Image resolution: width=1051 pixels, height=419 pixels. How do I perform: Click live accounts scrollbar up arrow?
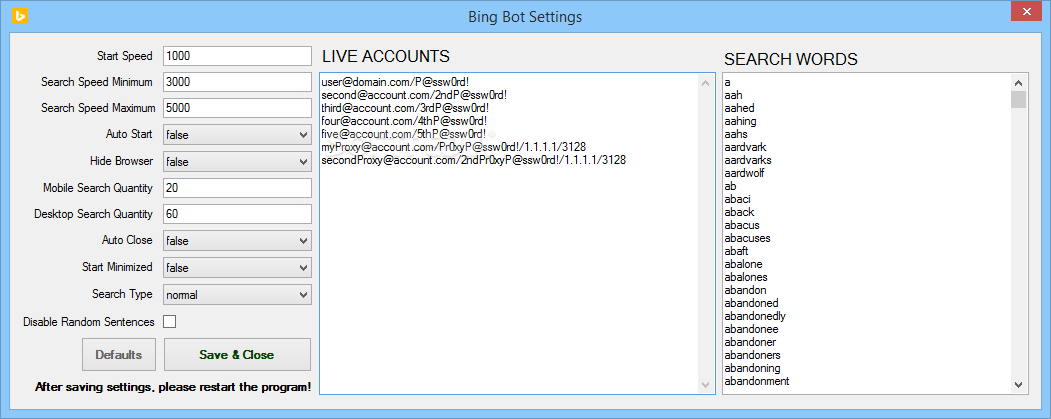point(706,83)
